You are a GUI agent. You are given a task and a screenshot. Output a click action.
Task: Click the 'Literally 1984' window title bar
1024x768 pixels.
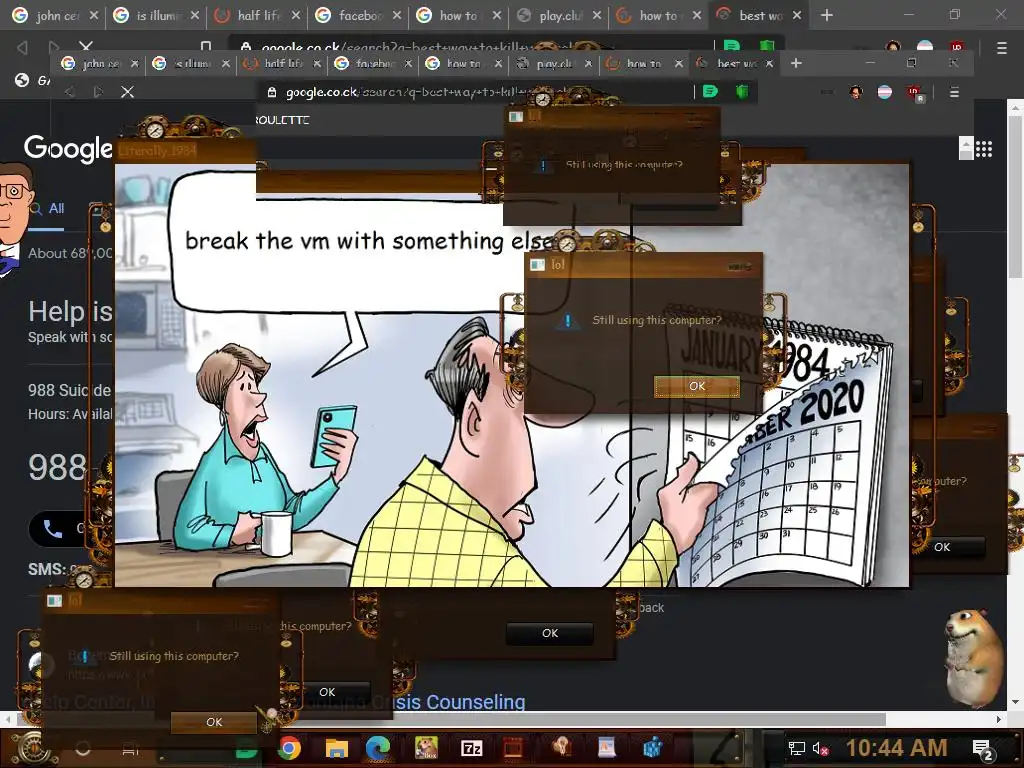pyautogui.click(x=185, y=151)
